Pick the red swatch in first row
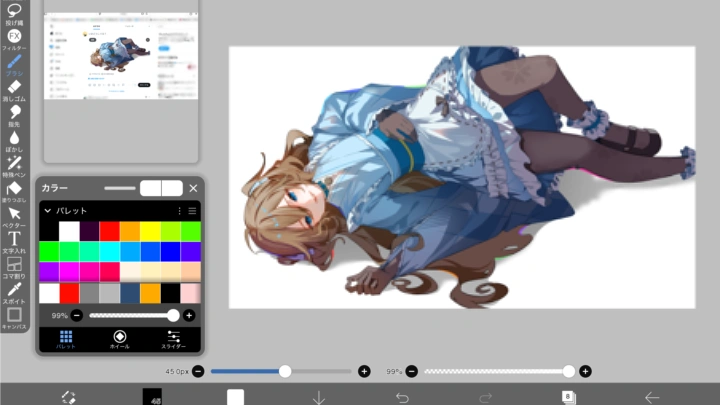The height and width of the screenshot is (405, 720). (110, 231)
